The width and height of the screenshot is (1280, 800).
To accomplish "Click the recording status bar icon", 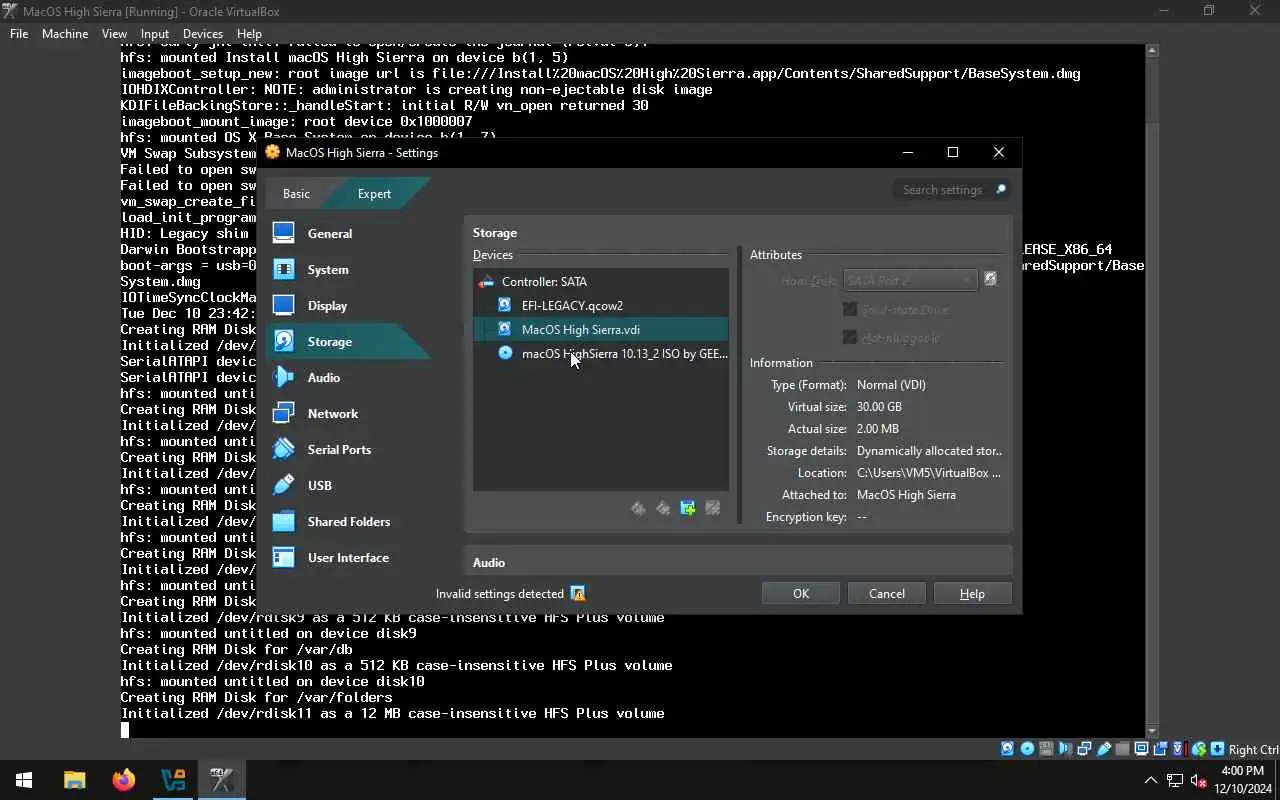I will (x=1160, y=749).
